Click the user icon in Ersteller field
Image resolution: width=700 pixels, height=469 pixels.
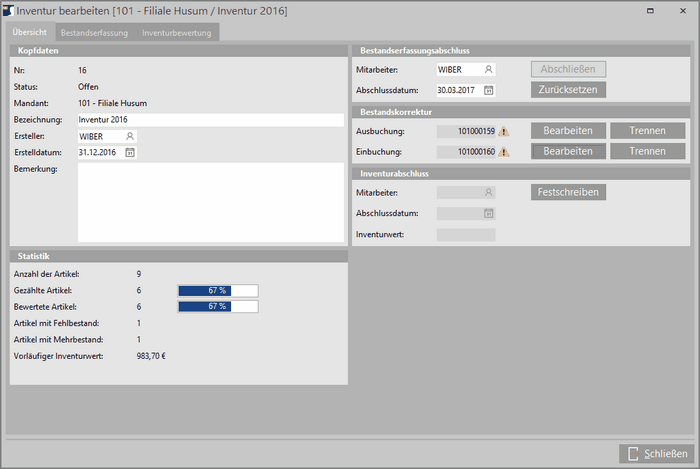(130, 136)
